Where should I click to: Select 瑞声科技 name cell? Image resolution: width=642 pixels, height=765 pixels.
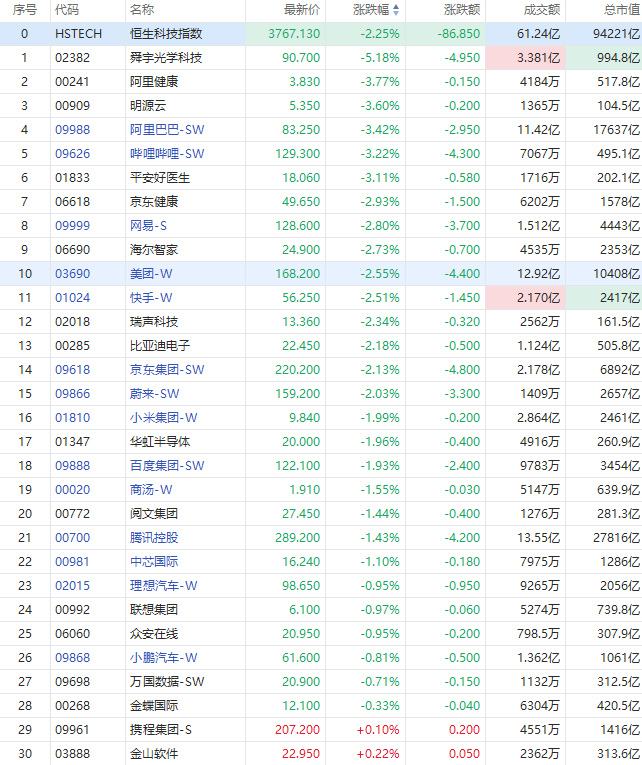point(154,322)
